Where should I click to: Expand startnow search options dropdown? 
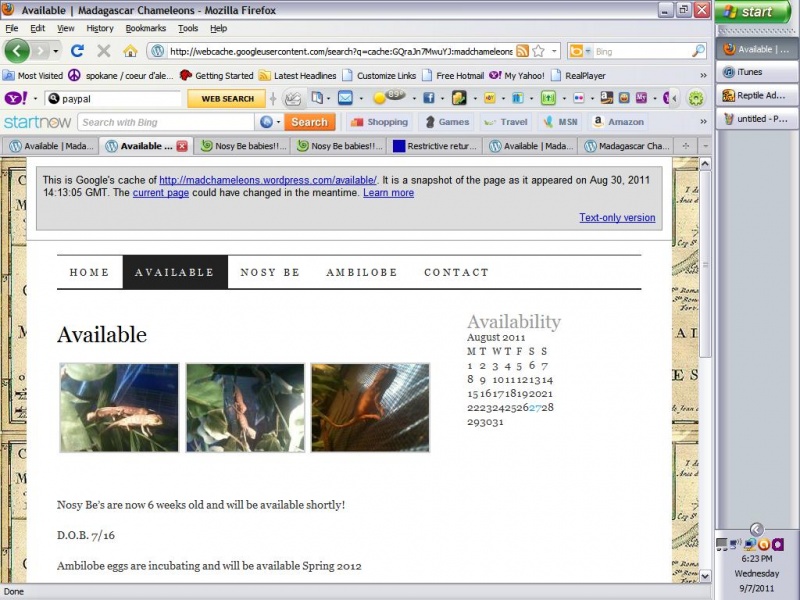[278, 122]
